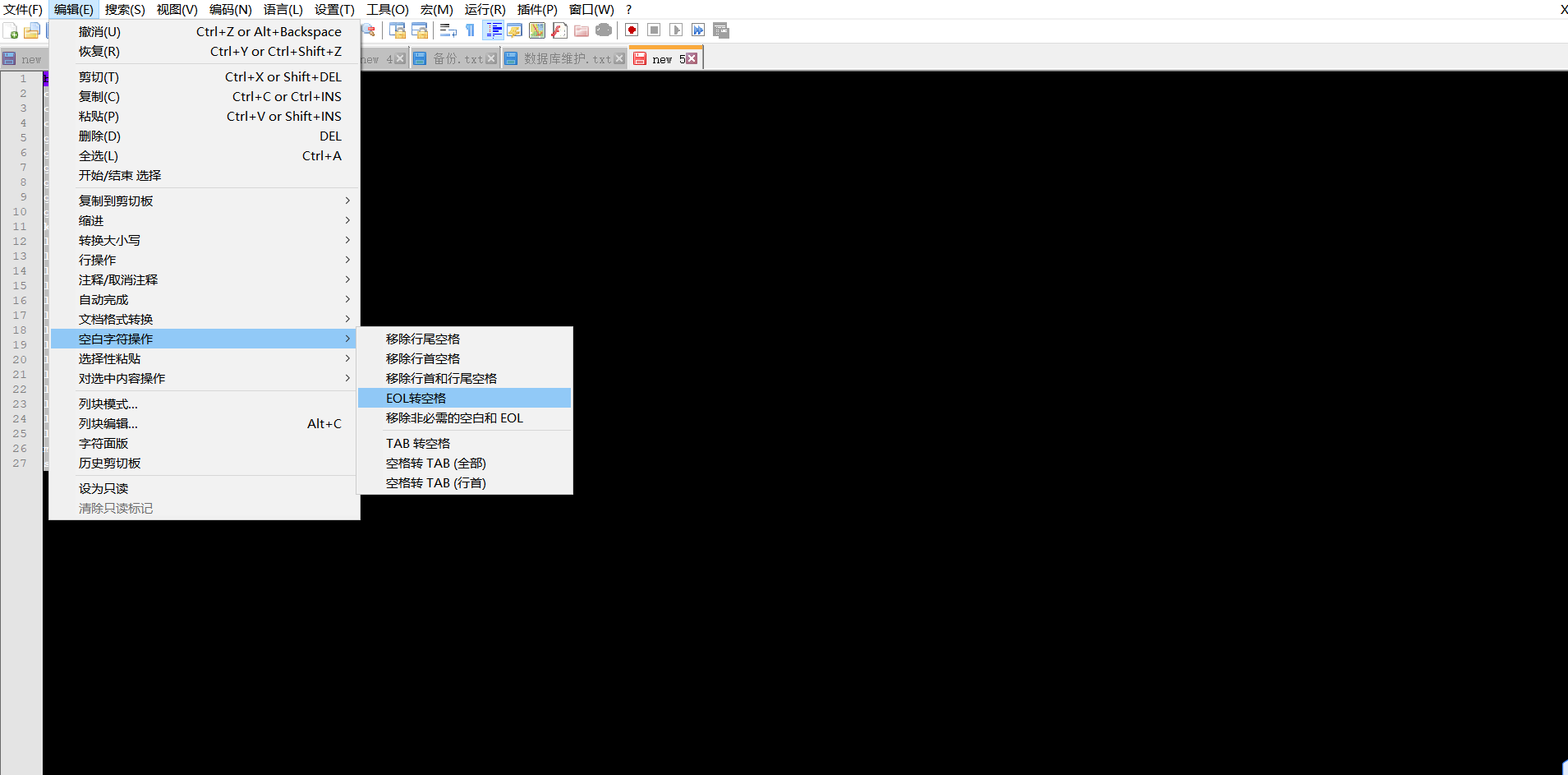
Task: Toggle the Word wrap toolbar icon
Action: (x=448, y=30)
